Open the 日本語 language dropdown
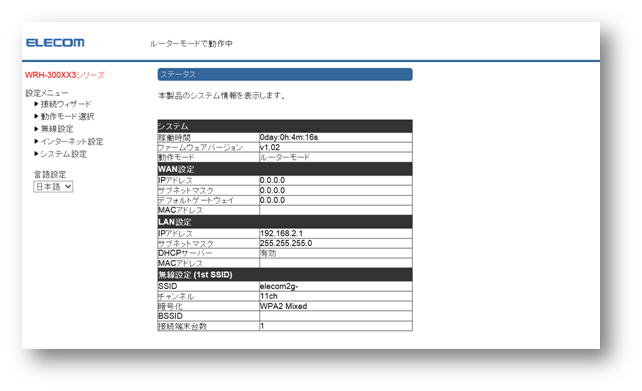Viewport: 642px width, 391px height. click(53, 187)
